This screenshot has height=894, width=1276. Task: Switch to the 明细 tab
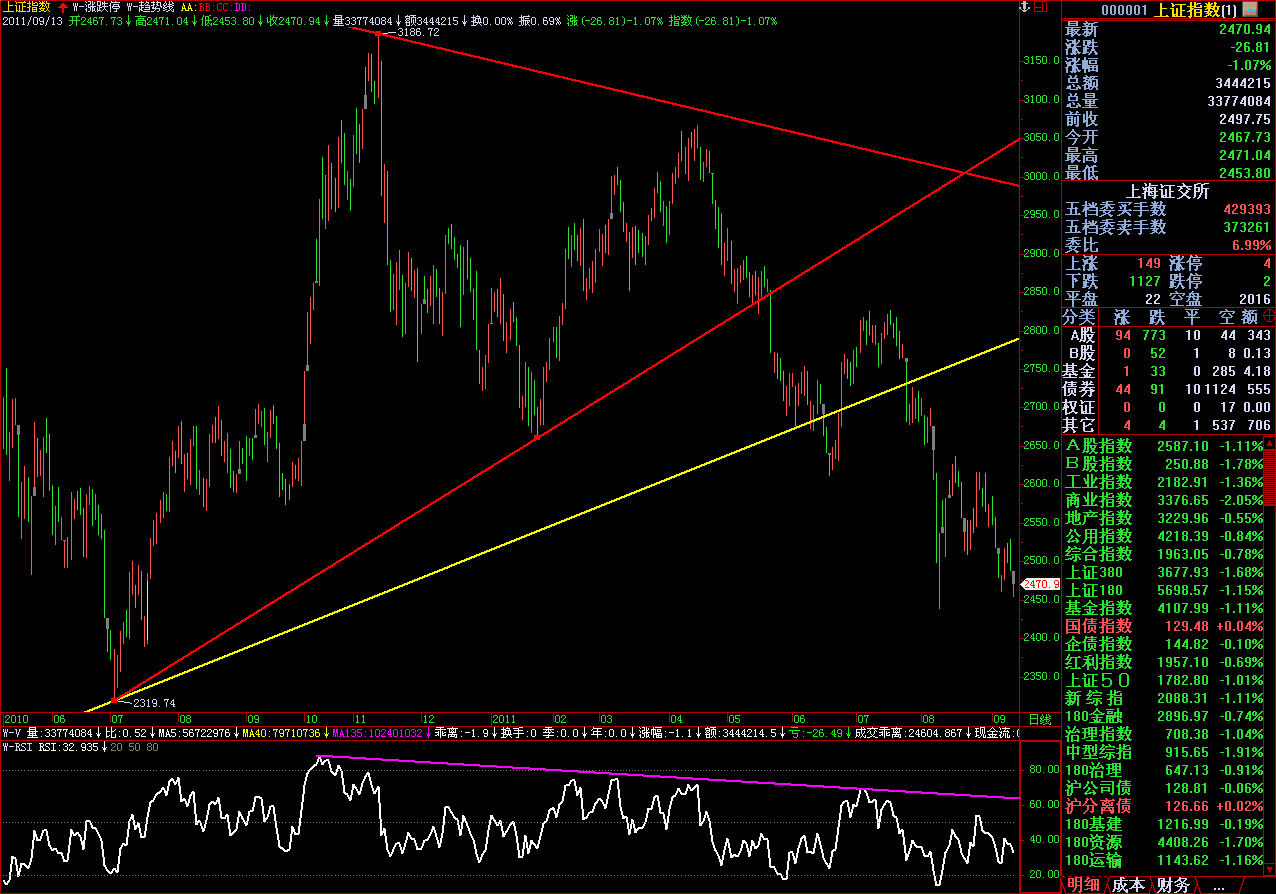point(1084,885)
